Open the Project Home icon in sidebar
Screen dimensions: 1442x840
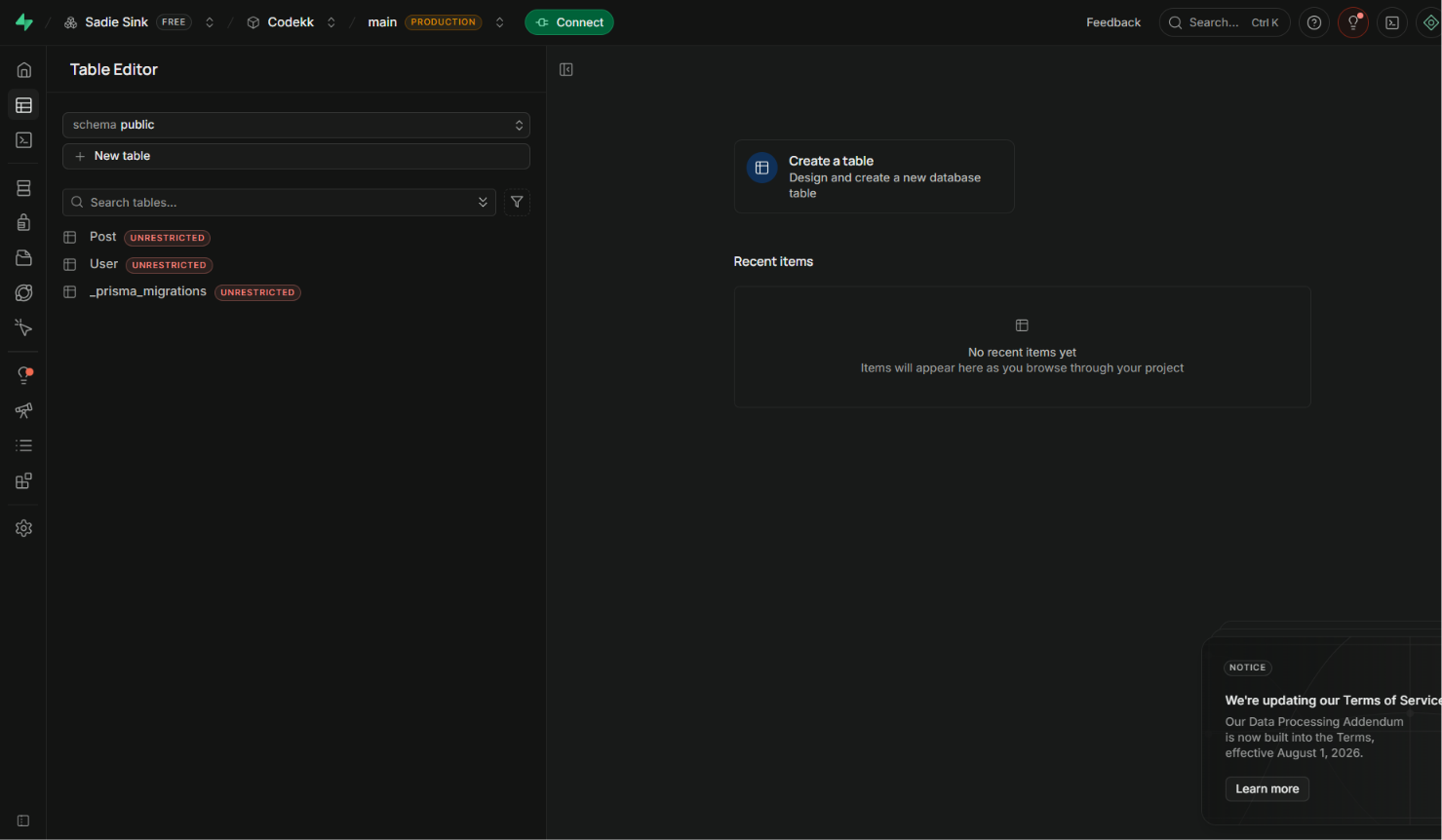[24, 70]
